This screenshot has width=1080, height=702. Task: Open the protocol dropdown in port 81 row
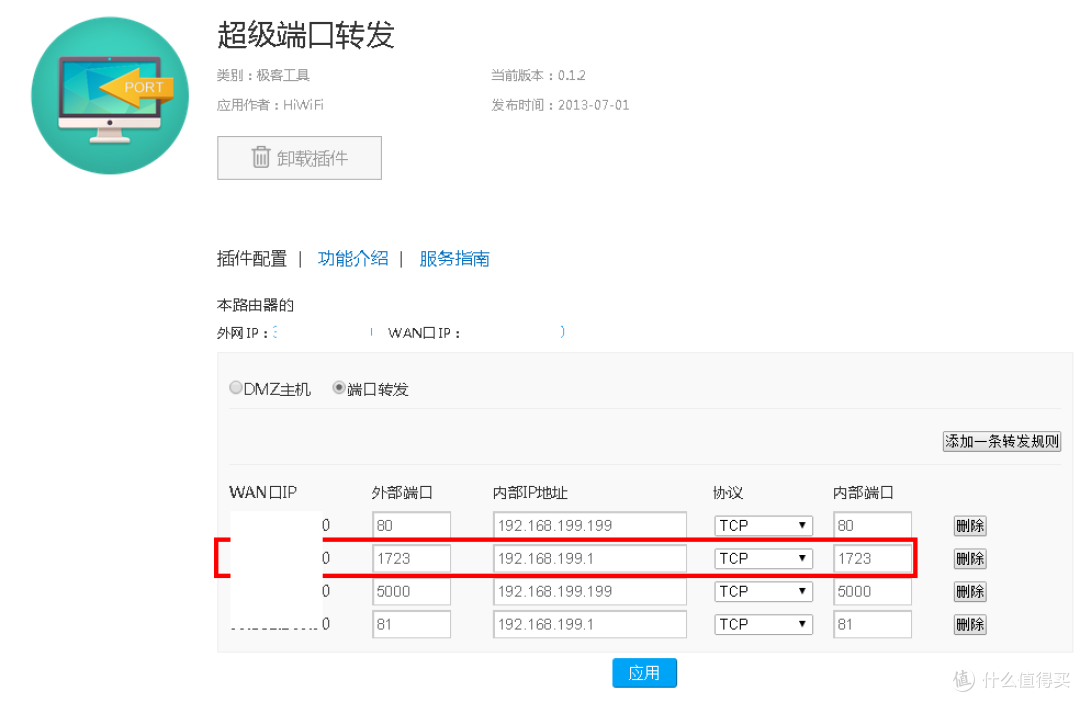coord(763,625)
